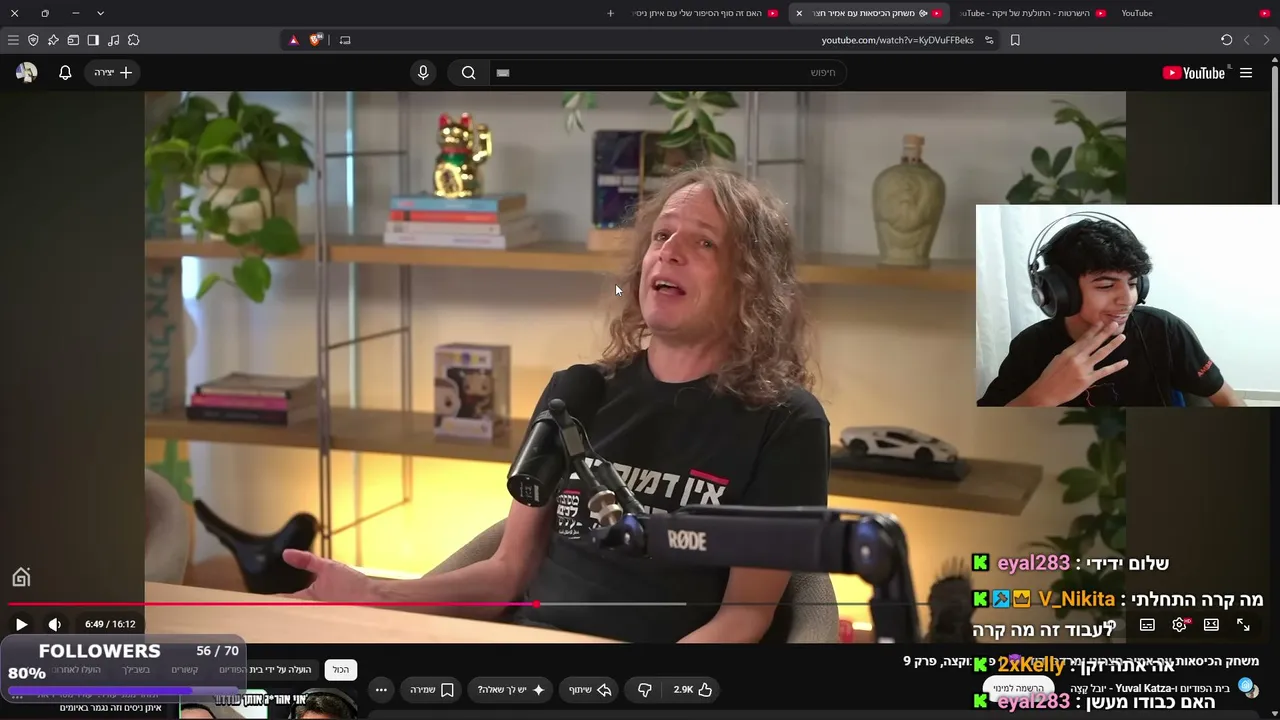This screenshot has width=1280, height=720.
Task: Enter full screen mode in the player
Action: 1243,625
